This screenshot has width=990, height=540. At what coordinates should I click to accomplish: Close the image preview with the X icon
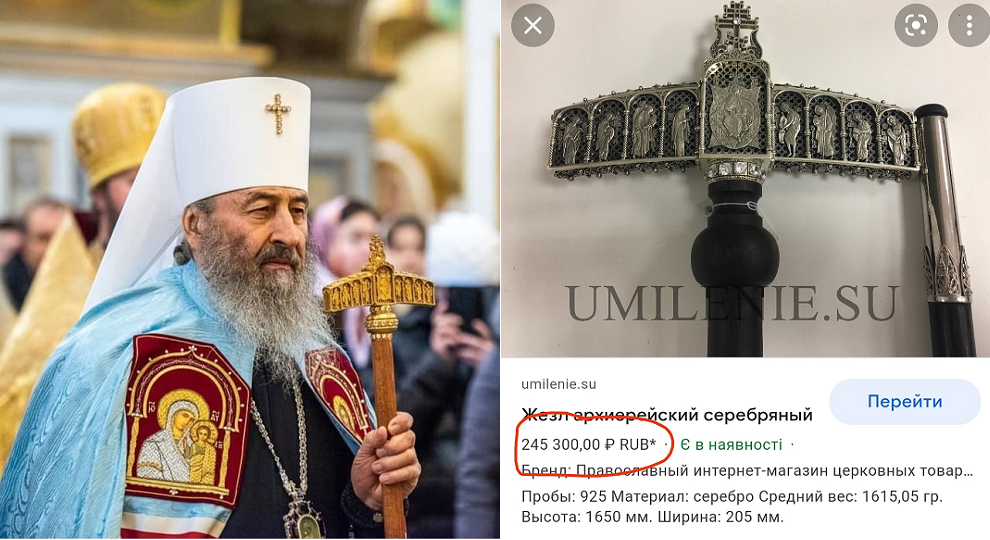[x=533, y=25]
